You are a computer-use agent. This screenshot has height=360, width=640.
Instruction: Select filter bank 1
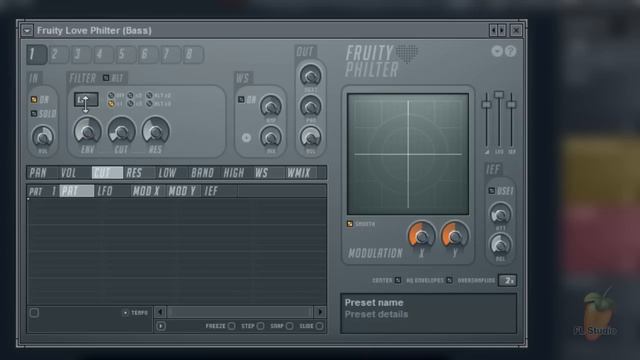36,54
